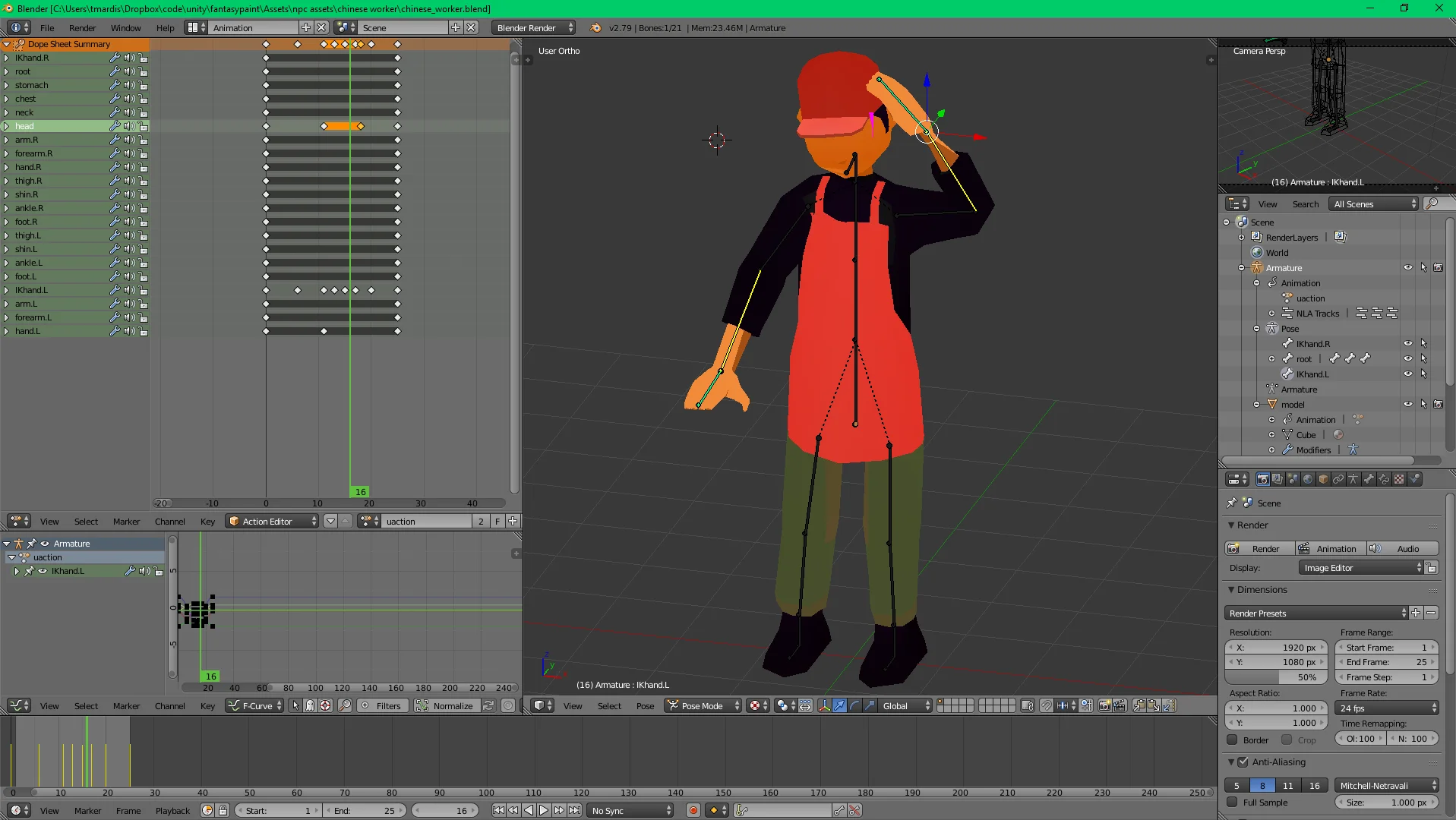Viewport: 1456px width, 820px height.
Task: Toggle the Anti-Aliasing checkbox
Action: [1243, 762]
